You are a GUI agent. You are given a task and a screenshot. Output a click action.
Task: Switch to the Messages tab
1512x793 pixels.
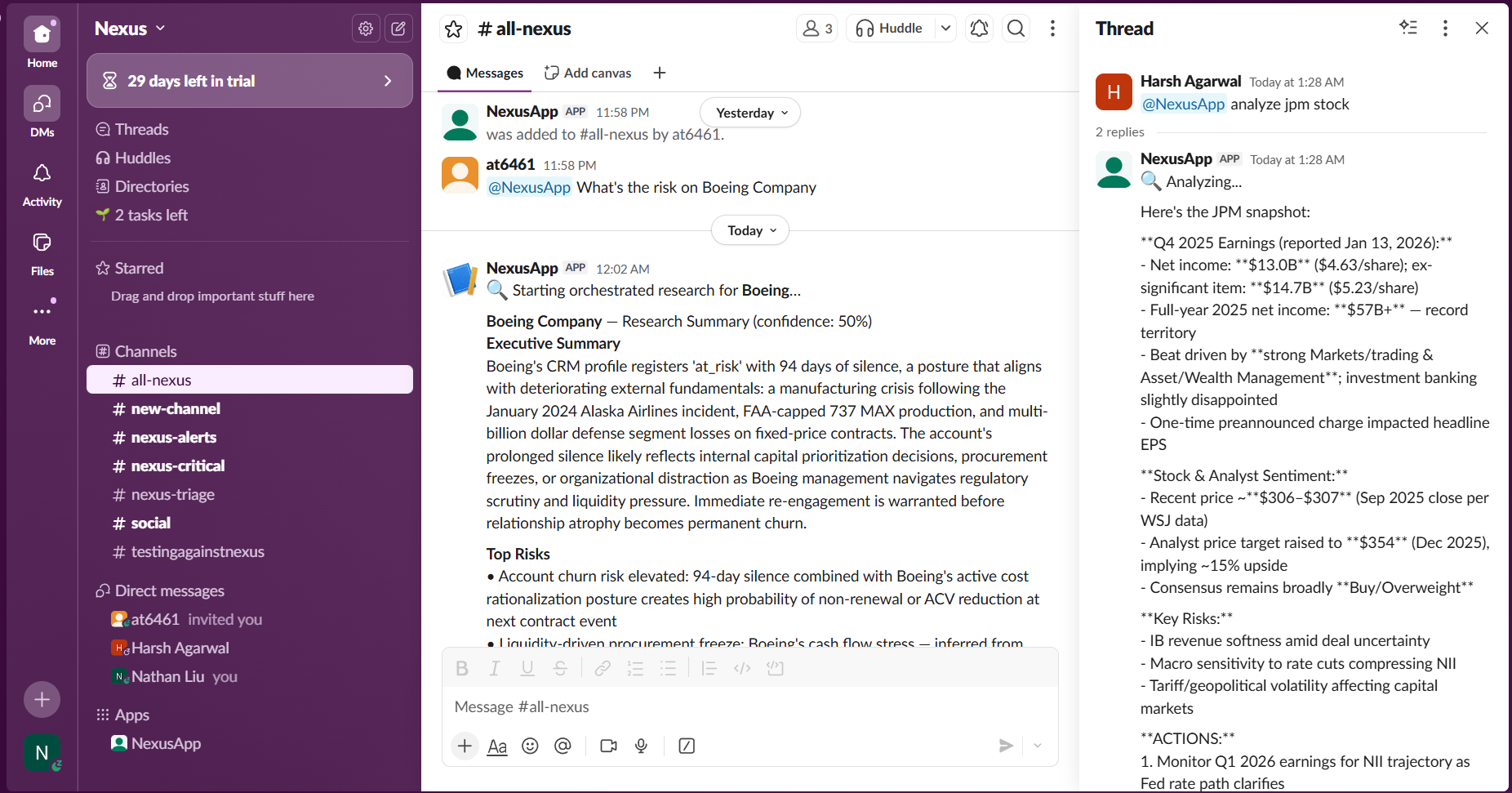(485, 73)
